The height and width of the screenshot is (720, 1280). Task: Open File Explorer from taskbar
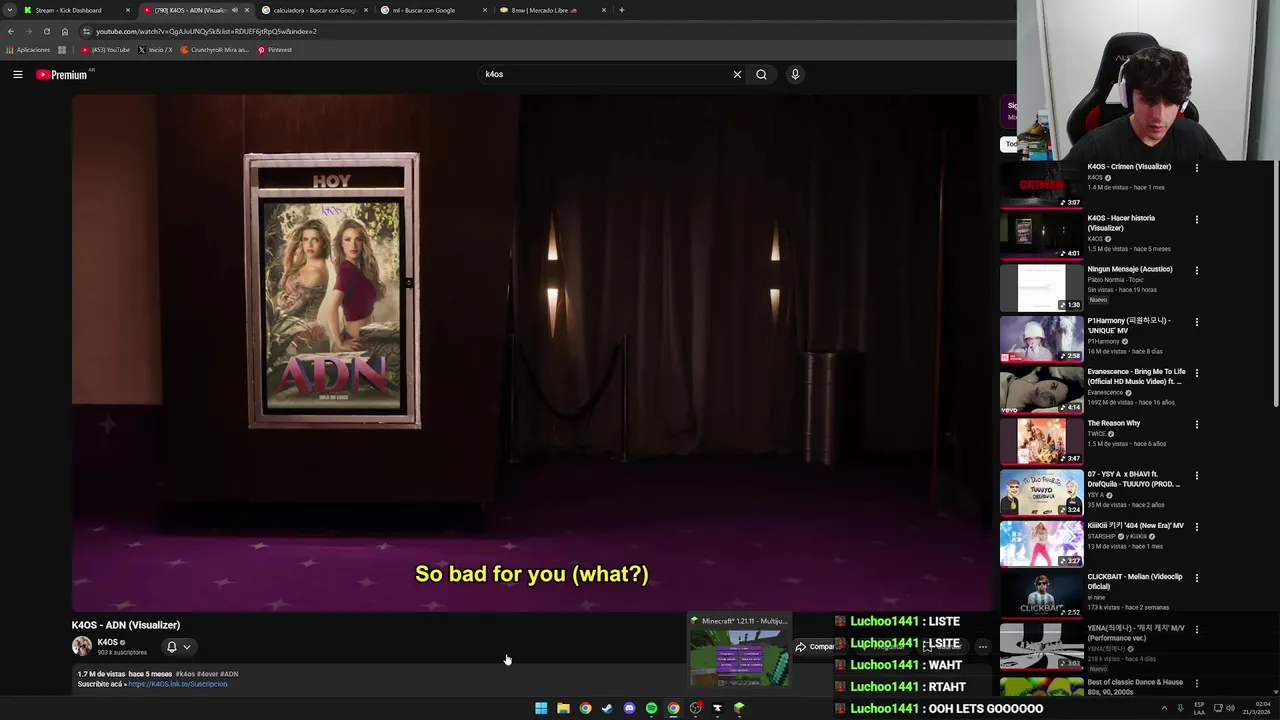tap(563, 708)
